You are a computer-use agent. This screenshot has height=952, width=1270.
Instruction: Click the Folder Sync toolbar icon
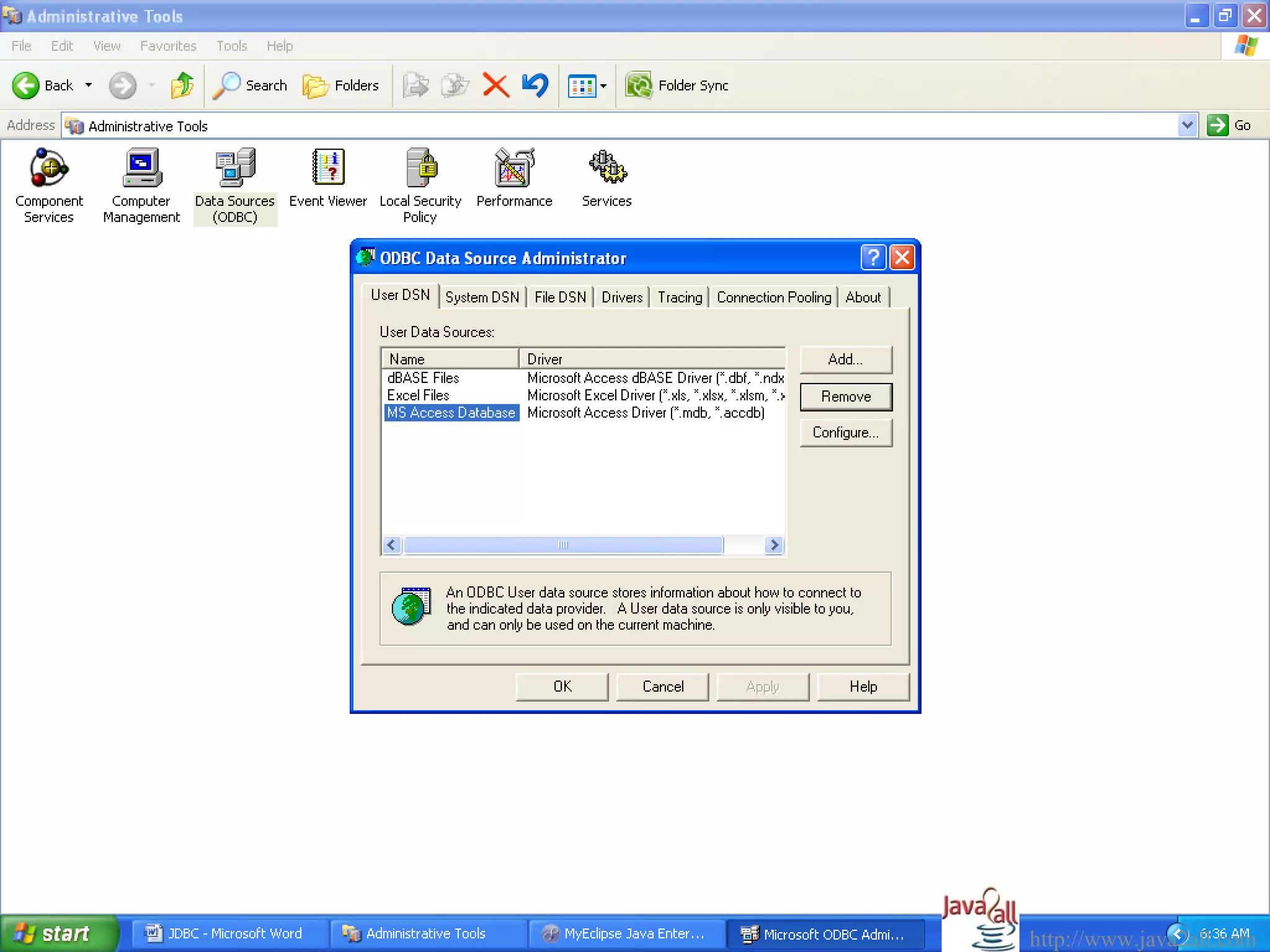pos(639,86)
